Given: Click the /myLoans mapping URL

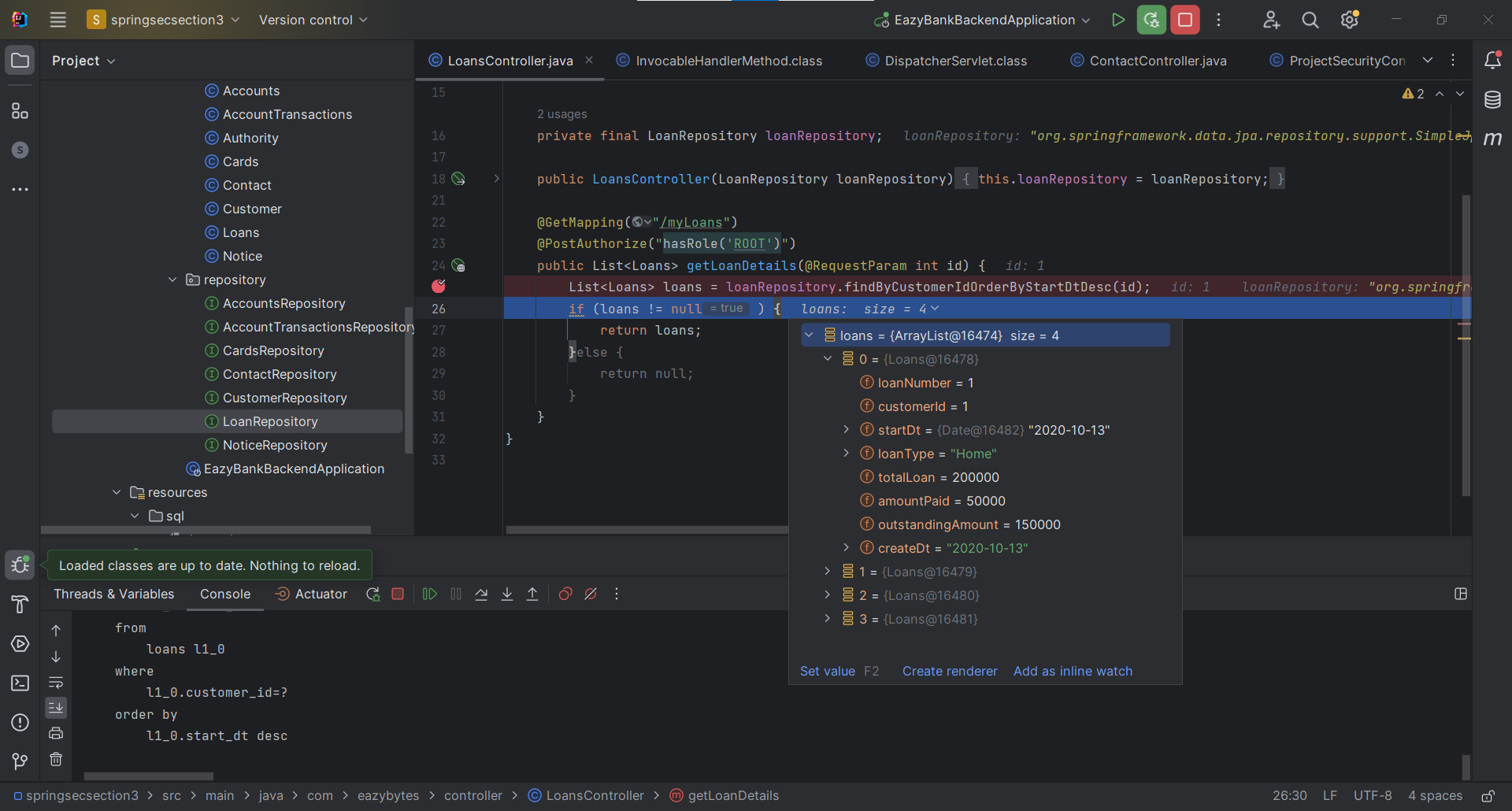Looking at the screenshot, I should click(691, 222).
